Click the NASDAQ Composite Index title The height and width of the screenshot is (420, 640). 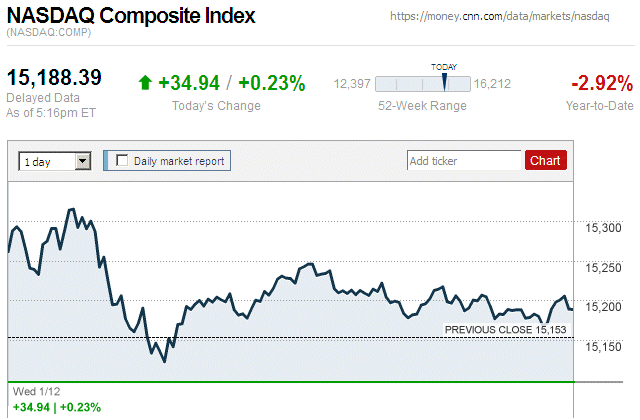130,17
